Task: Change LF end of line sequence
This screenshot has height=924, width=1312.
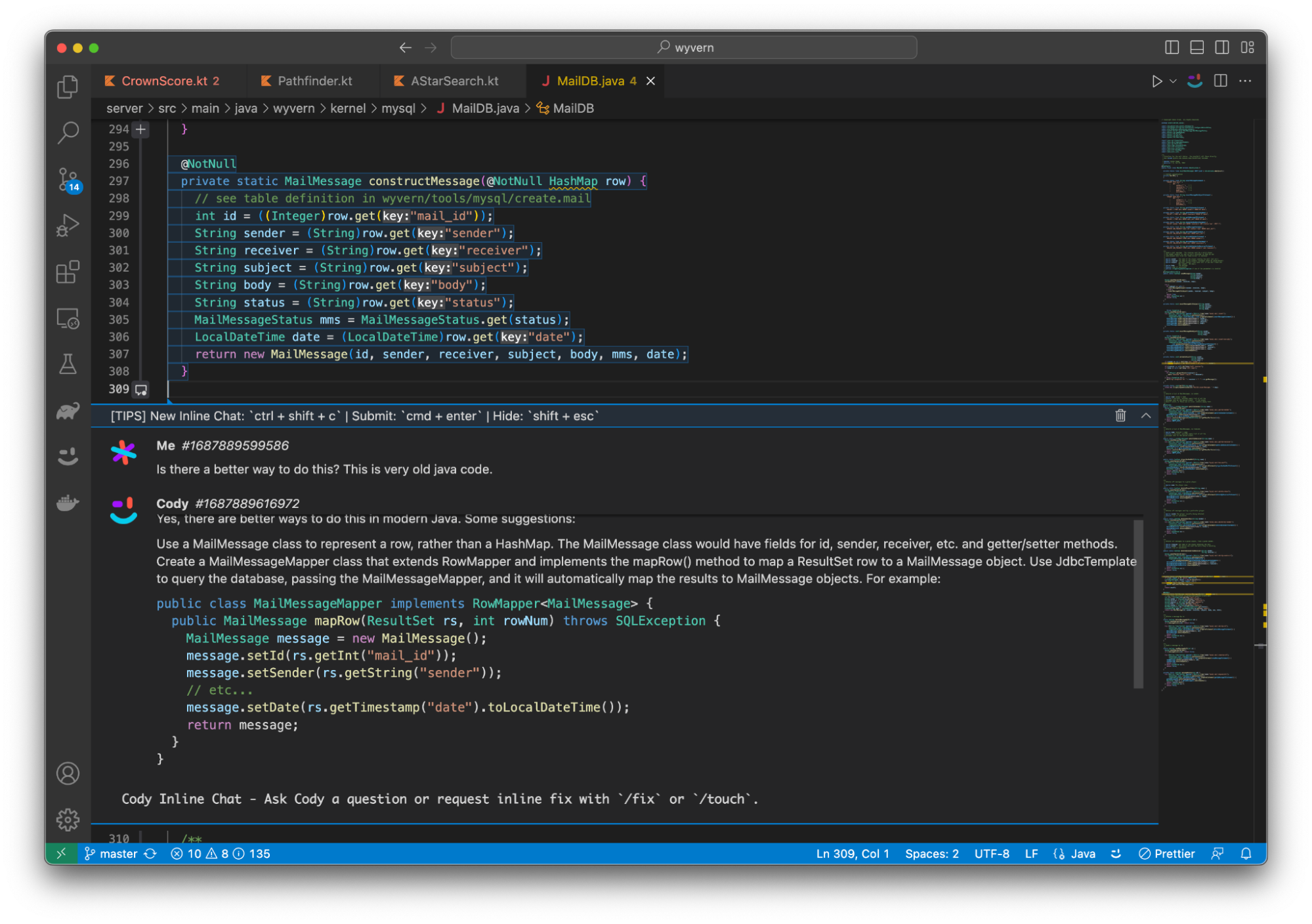Action: click(x=1031, y=853)
